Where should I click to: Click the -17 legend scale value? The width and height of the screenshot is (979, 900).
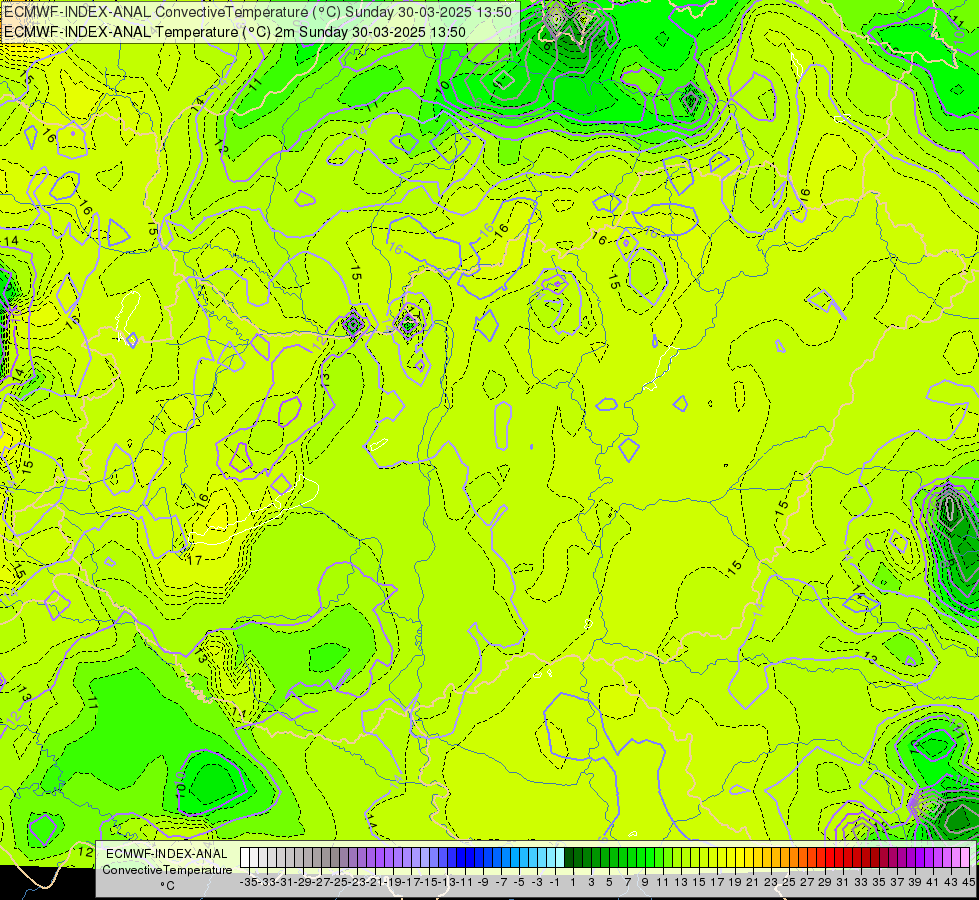pyautogui.click(x=411, y=883)
